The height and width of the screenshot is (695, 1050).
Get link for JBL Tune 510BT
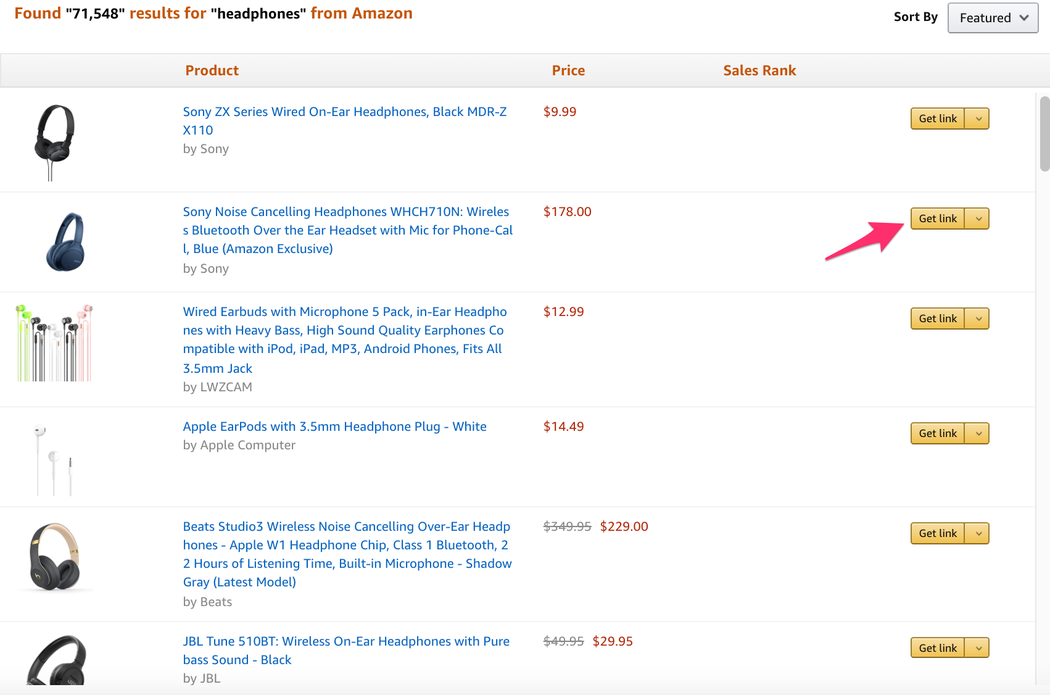[x=938, y=647]
